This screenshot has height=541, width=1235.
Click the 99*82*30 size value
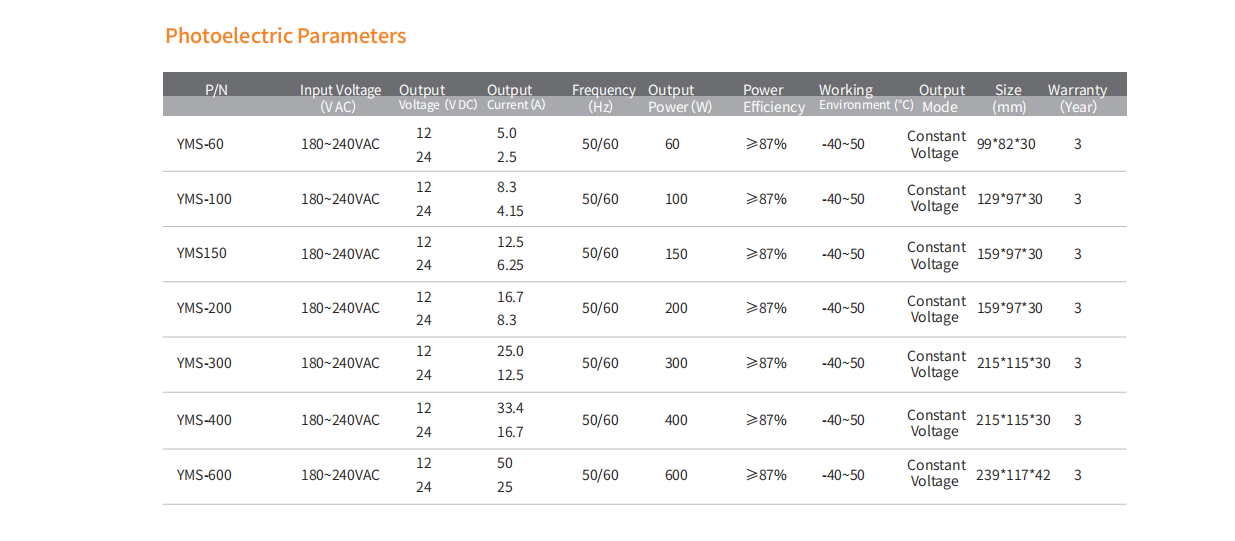(x=1006, y=144)
